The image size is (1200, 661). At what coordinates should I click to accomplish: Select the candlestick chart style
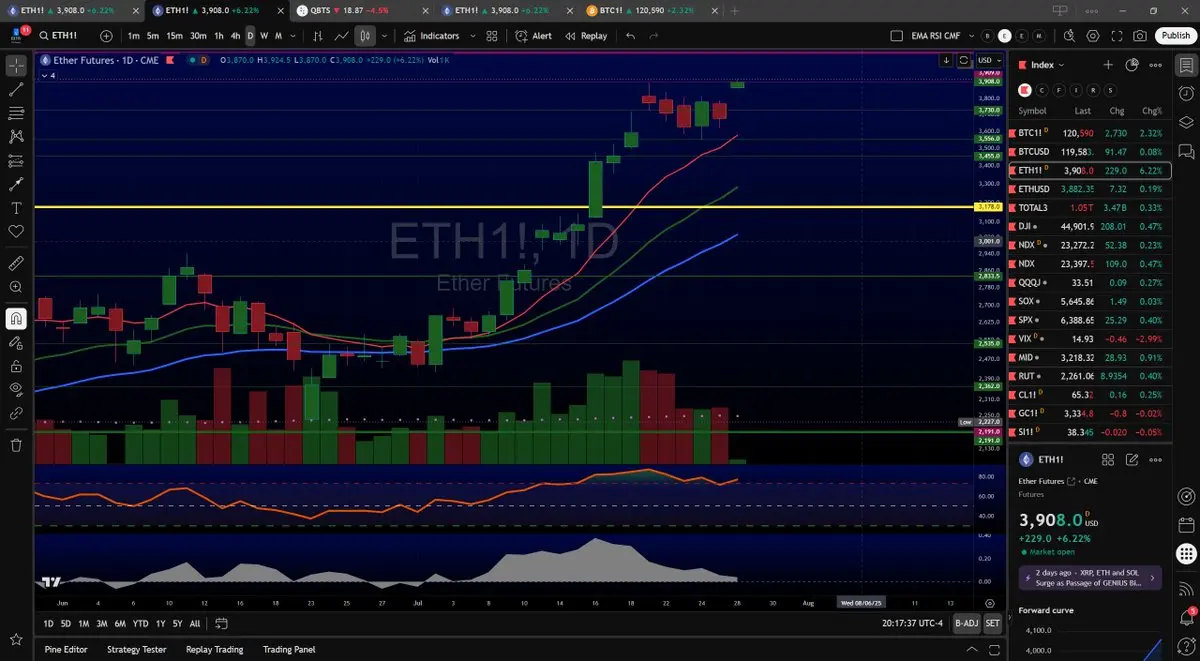[365, 36]
